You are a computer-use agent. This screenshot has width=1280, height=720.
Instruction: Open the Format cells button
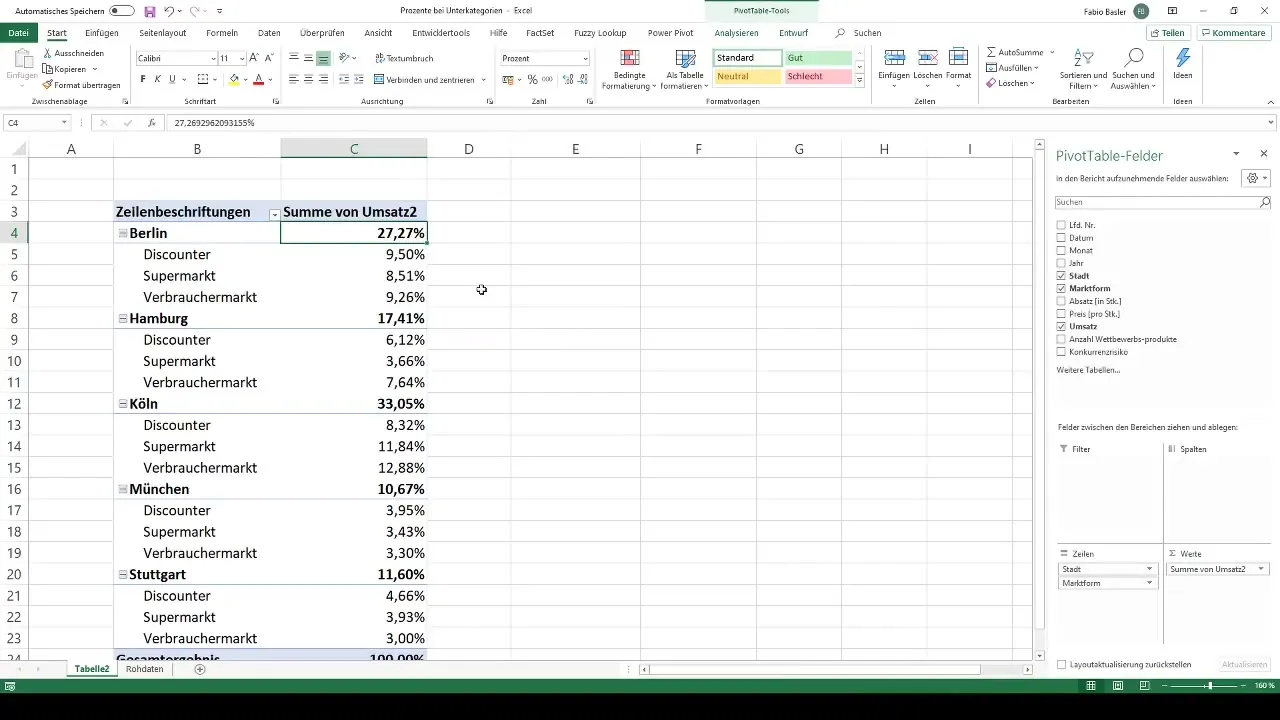tap(959, 67)
